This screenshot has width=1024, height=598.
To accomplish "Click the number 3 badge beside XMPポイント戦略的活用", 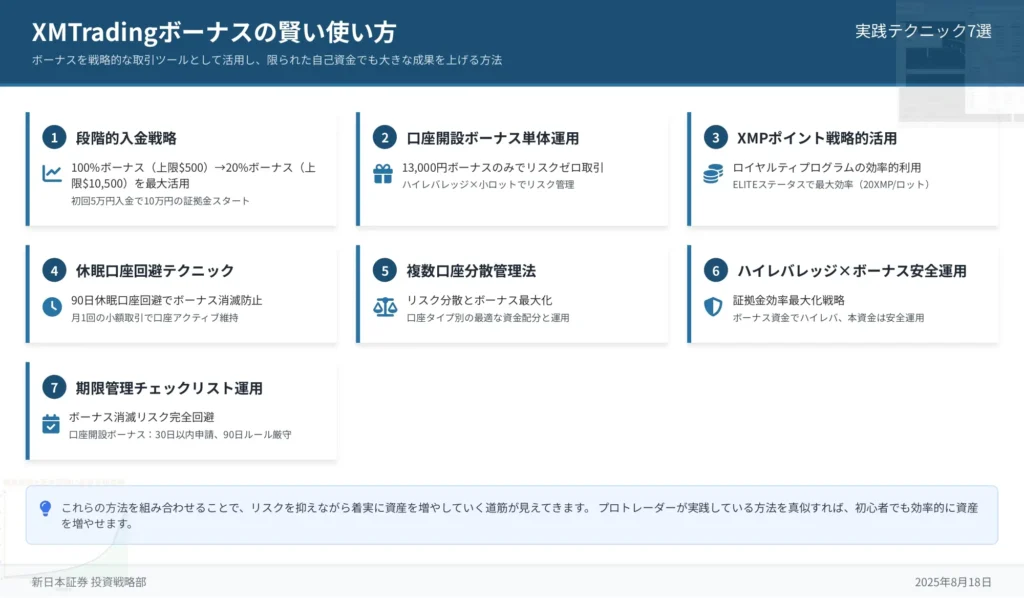I will [716, 137].
